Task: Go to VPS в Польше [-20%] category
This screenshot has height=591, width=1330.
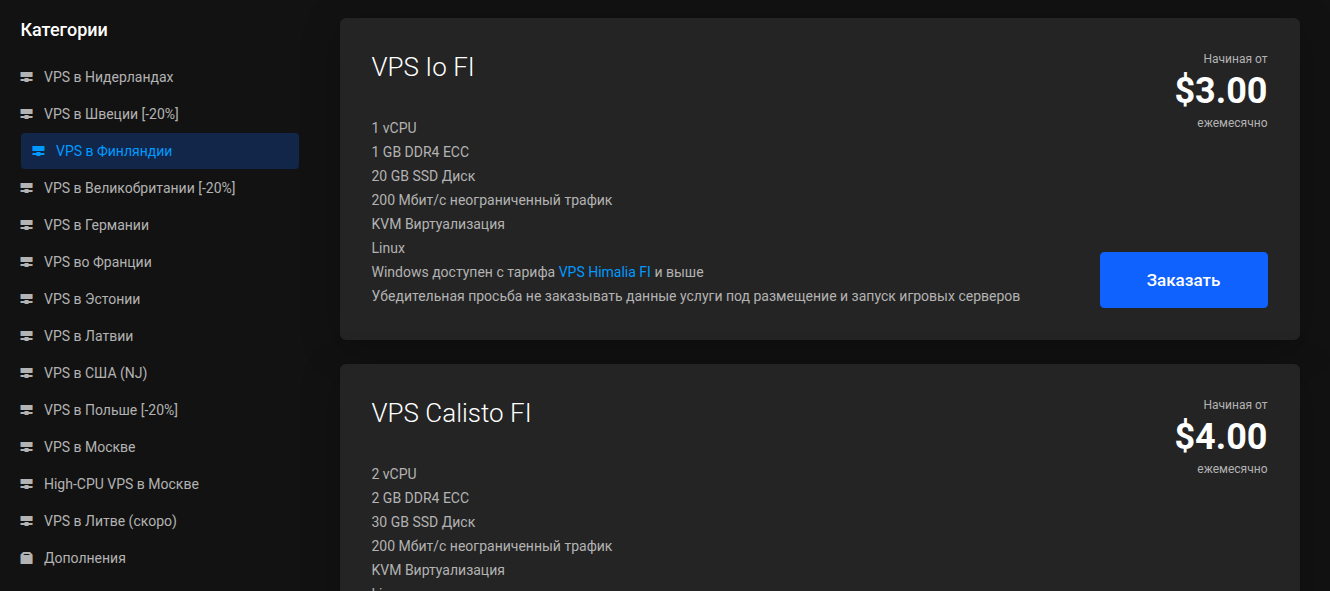Action: tap(110, 410)
